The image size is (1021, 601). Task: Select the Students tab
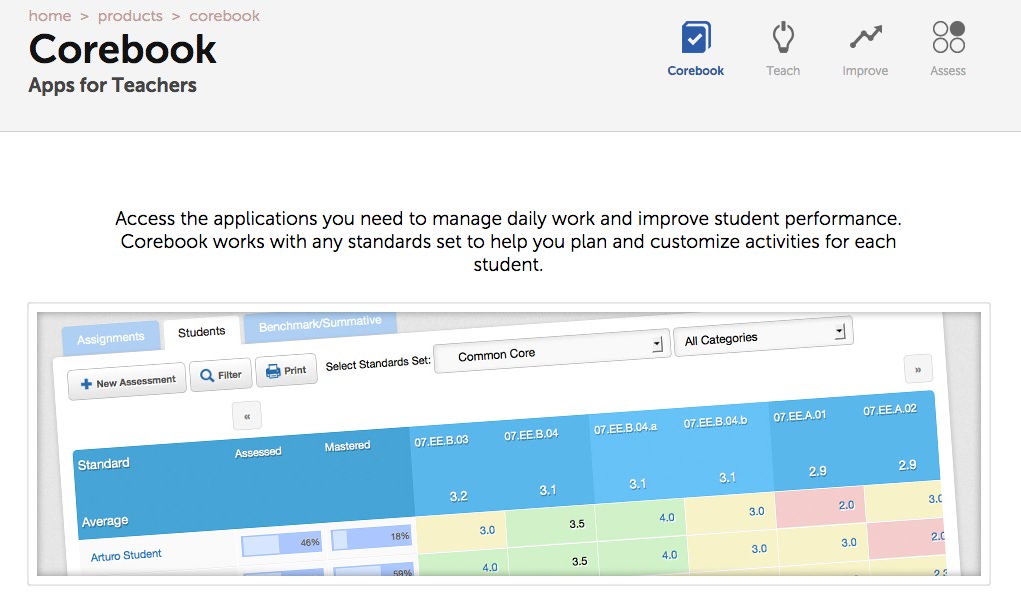point(202,332)
